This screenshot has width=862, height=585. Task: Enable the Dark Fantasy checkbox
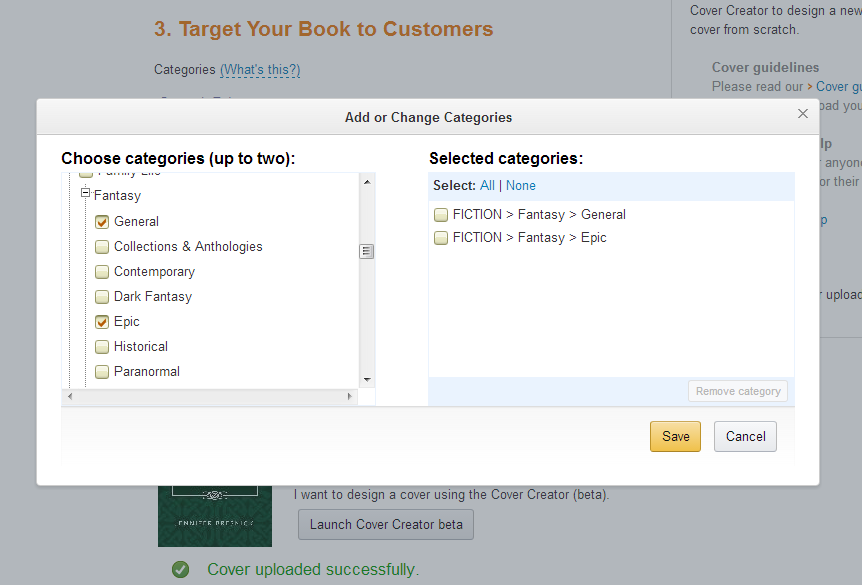point(102,297)
